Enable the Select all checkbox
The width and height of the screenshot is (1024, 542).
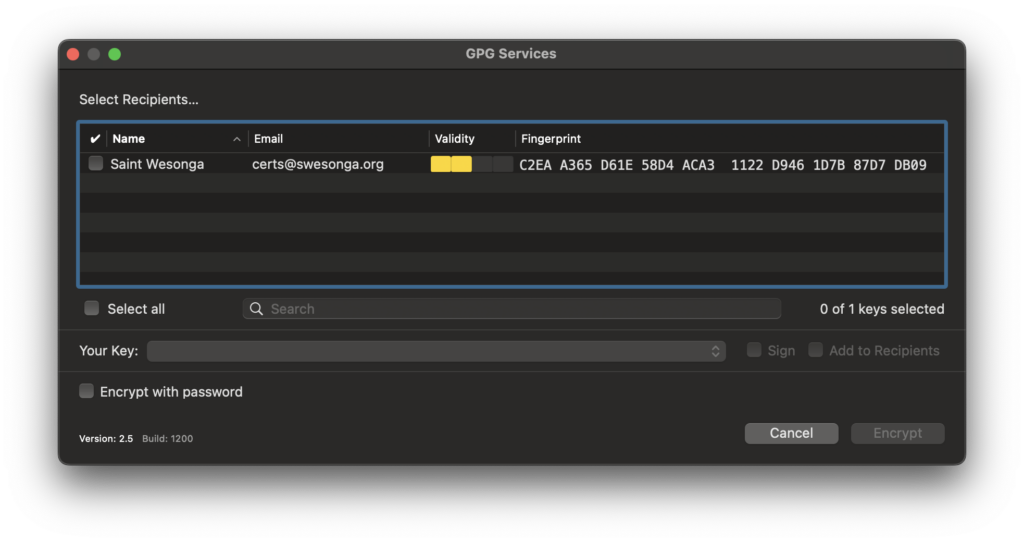point(92,309)
